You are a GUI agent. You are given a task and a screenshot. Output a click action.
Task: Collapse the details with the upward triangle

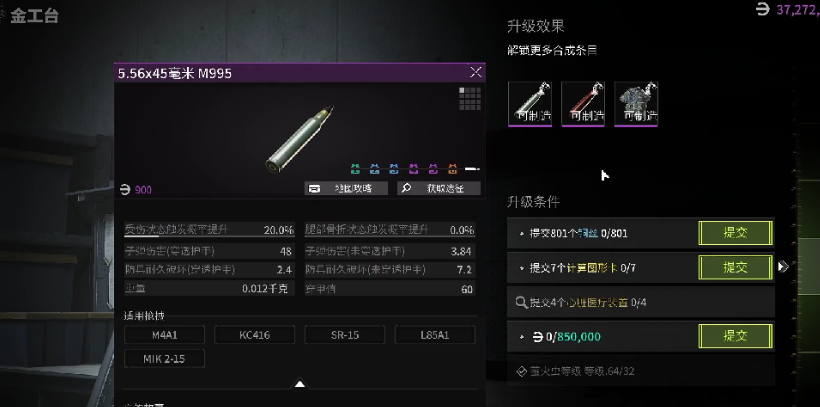click(300, 384)
